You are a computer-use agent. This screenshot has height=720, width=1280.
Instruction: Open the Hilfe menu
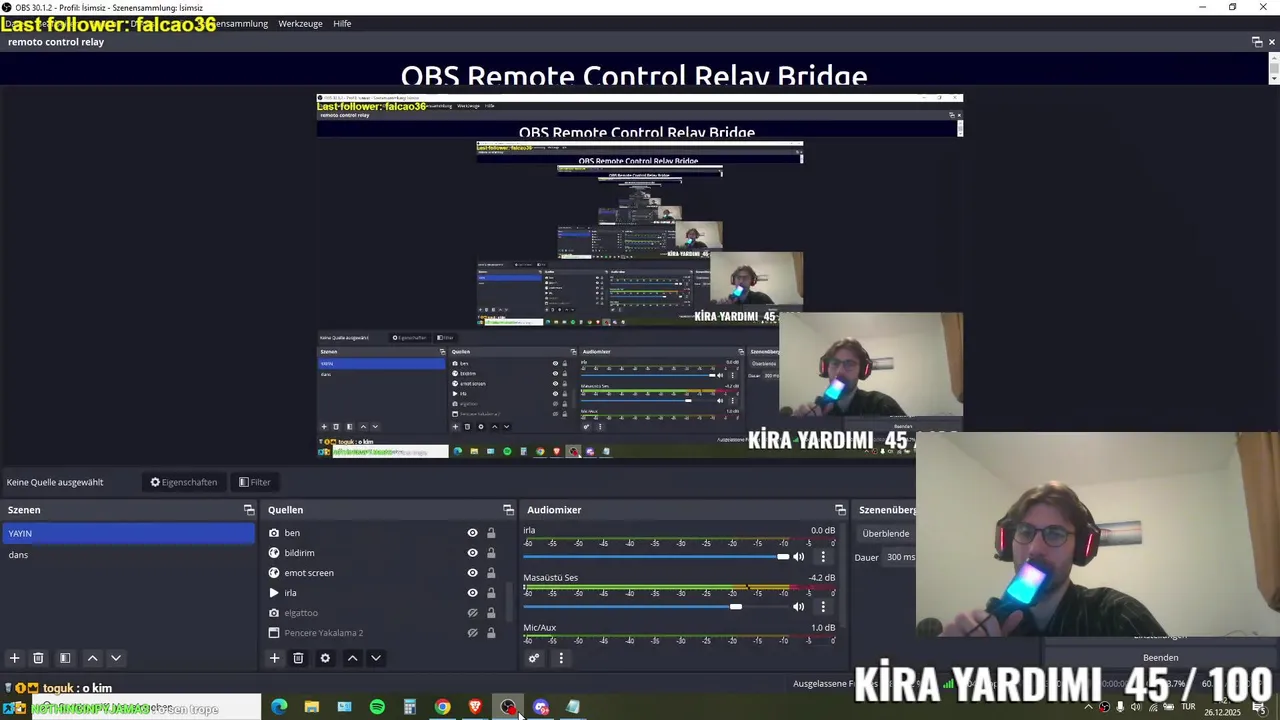click(342, 24)
